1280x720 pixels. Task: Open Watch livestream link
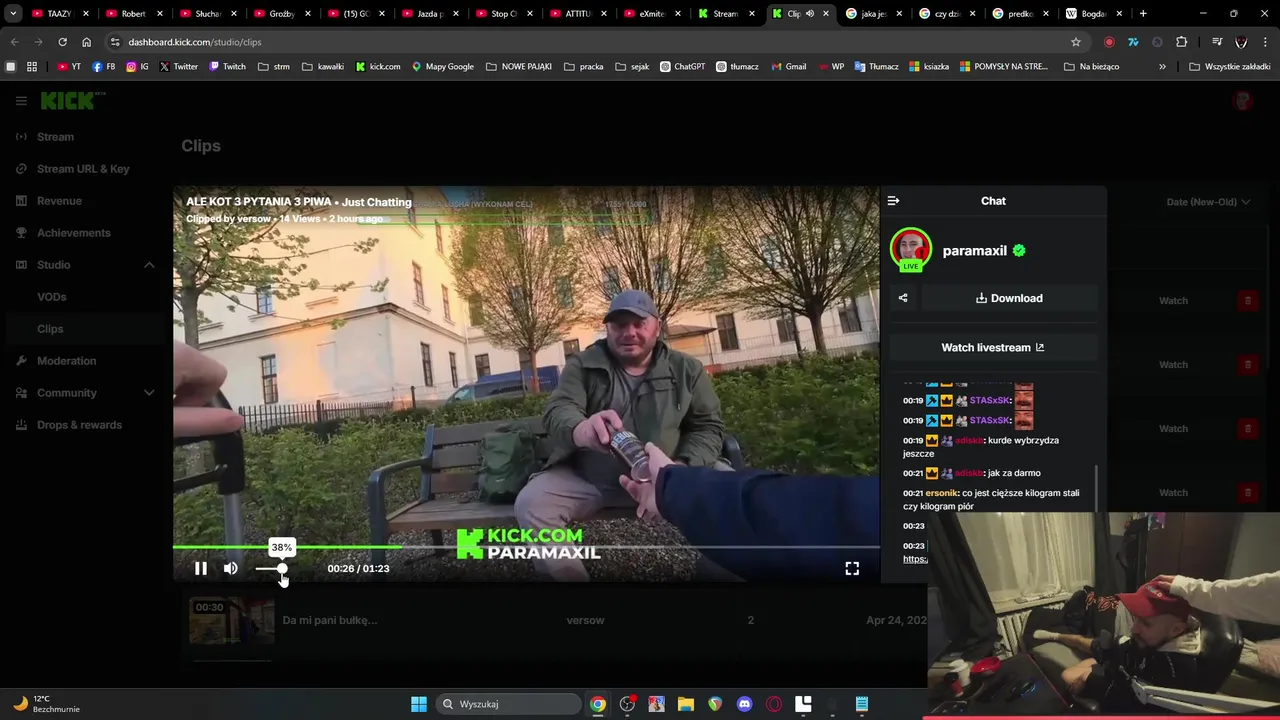click(993, 347)
